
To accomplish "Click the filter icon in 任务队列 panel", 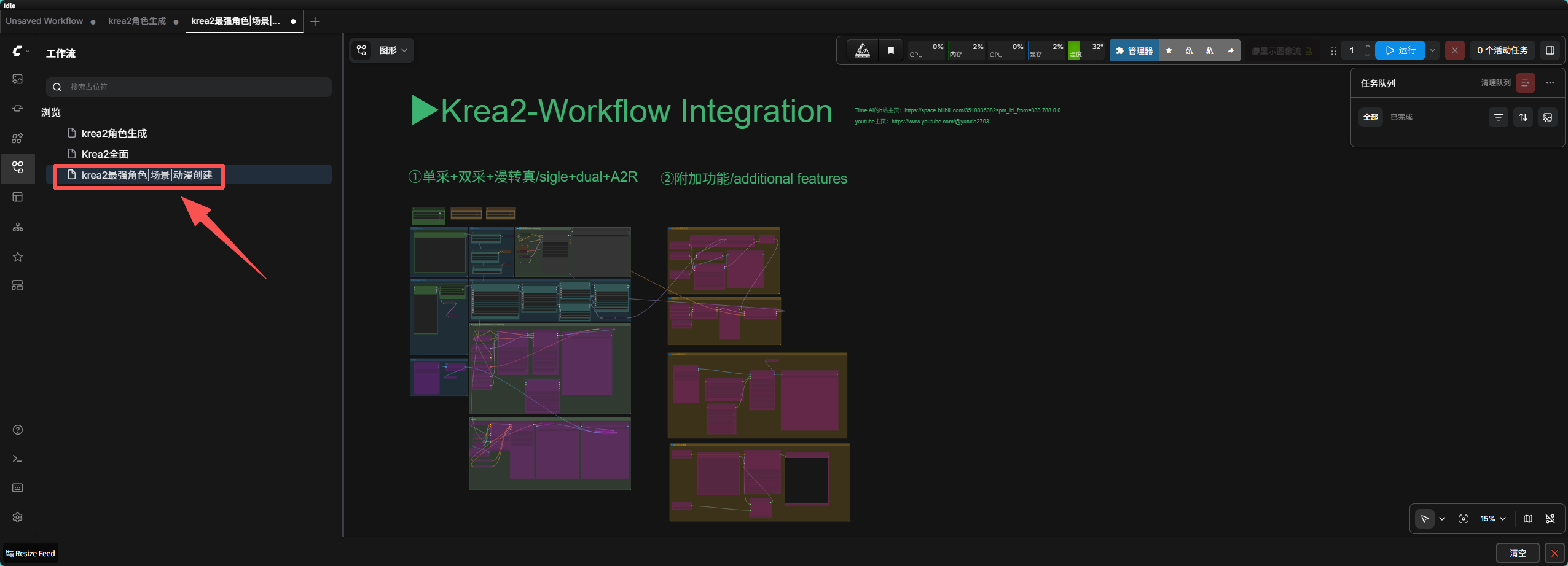I will coord(1499,117).
